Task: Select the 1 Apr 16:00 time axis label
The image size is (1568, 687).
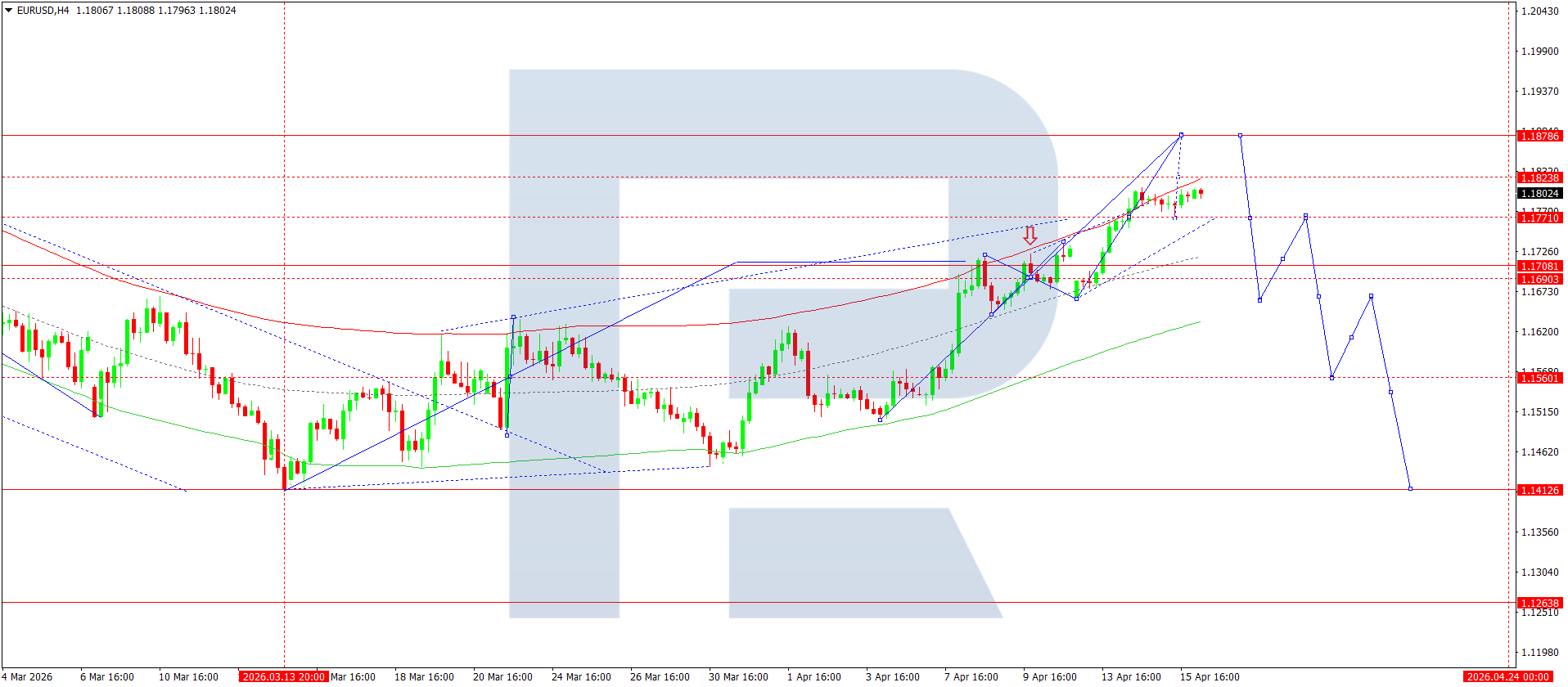Action: (813, 677)
